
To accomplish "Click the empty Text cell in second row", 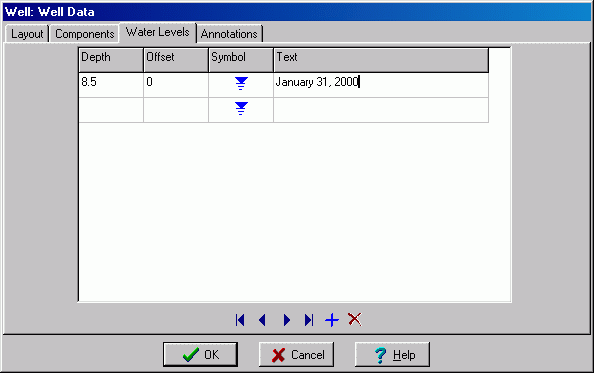I will pyautogui.click(x=381, y=110).
